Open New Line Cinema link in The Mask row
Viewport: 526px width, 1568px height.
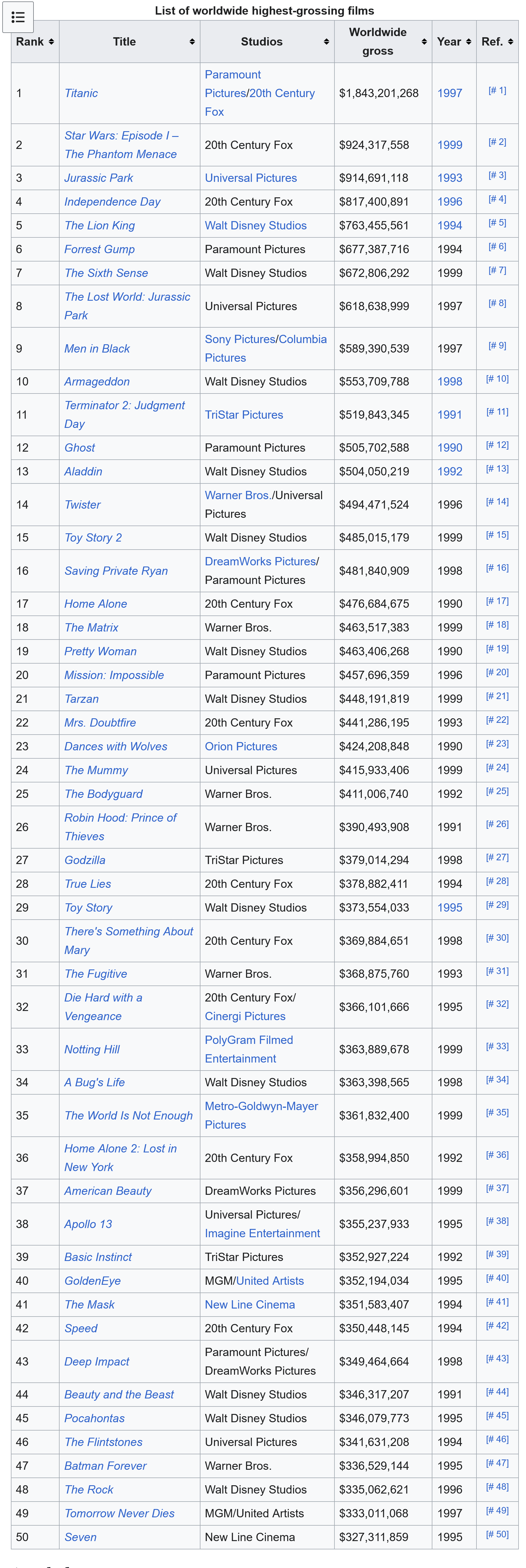[x=250, y=1305]
